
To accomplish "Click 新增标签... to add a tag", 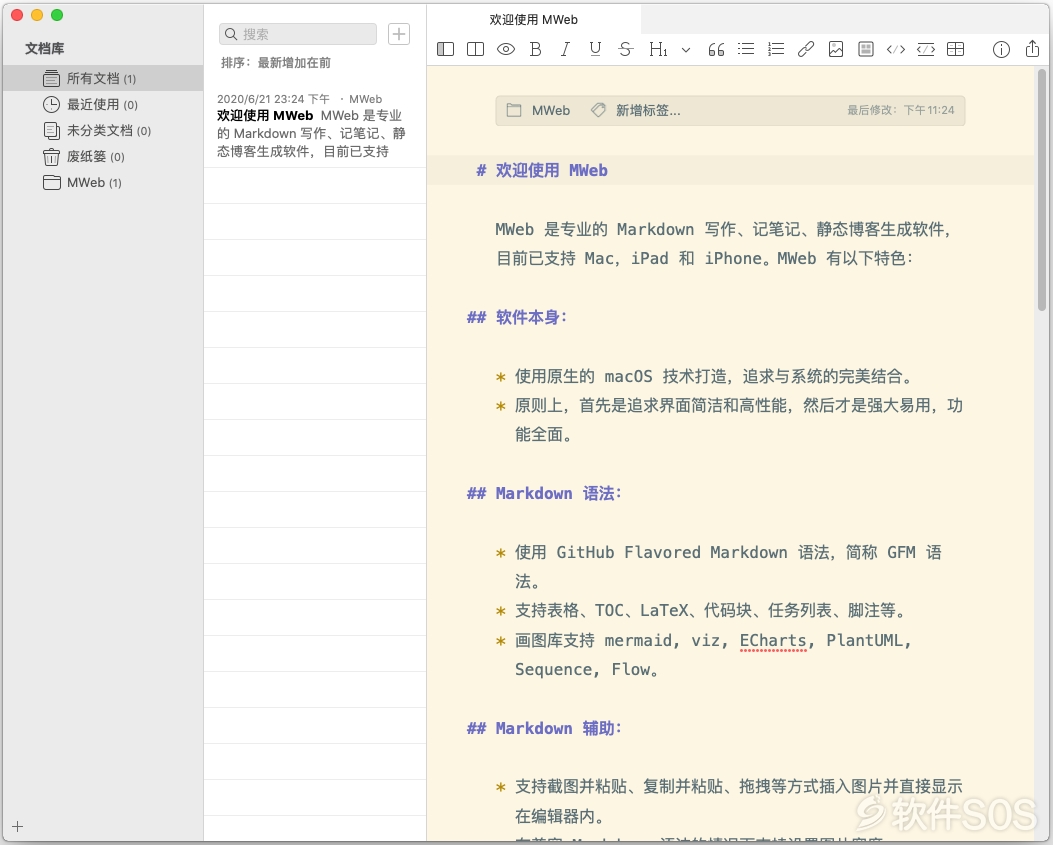I will pos(648,110).
